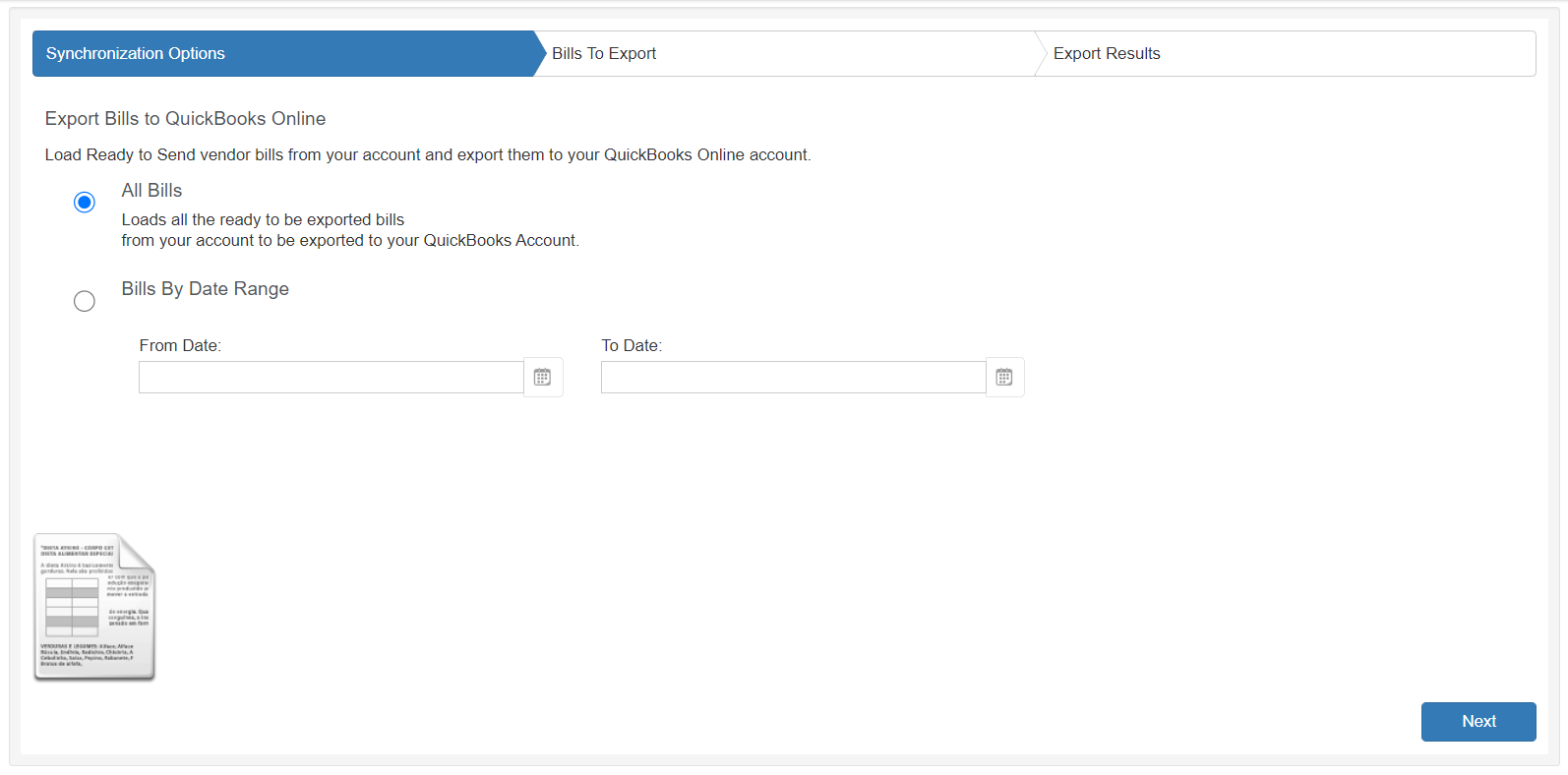The height and width of the screenshot is (775, 1568).
Task: Select the Bills By Date Range radio button
Action: [85, 301]
